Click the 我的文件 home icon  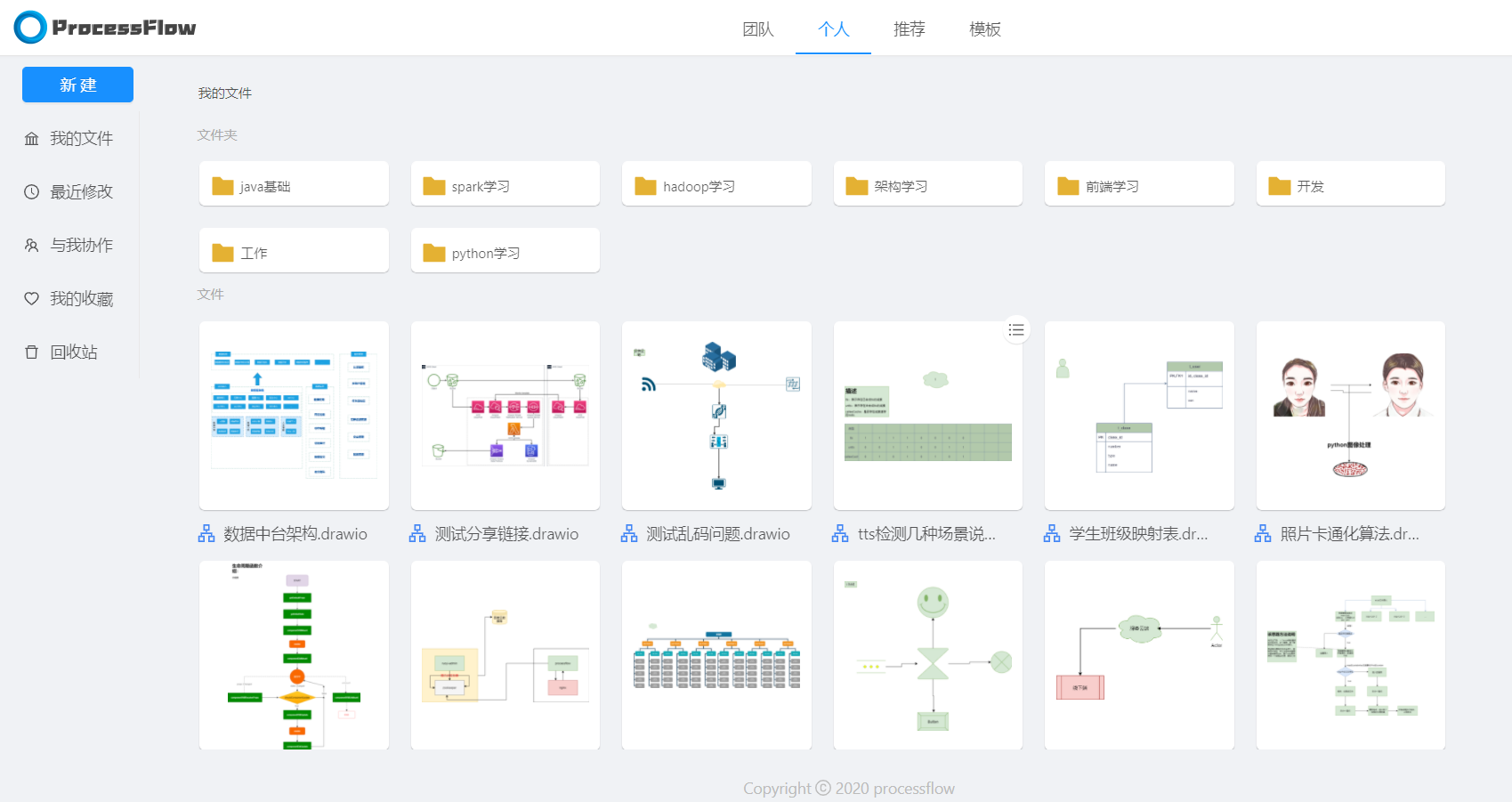(32, 138)
